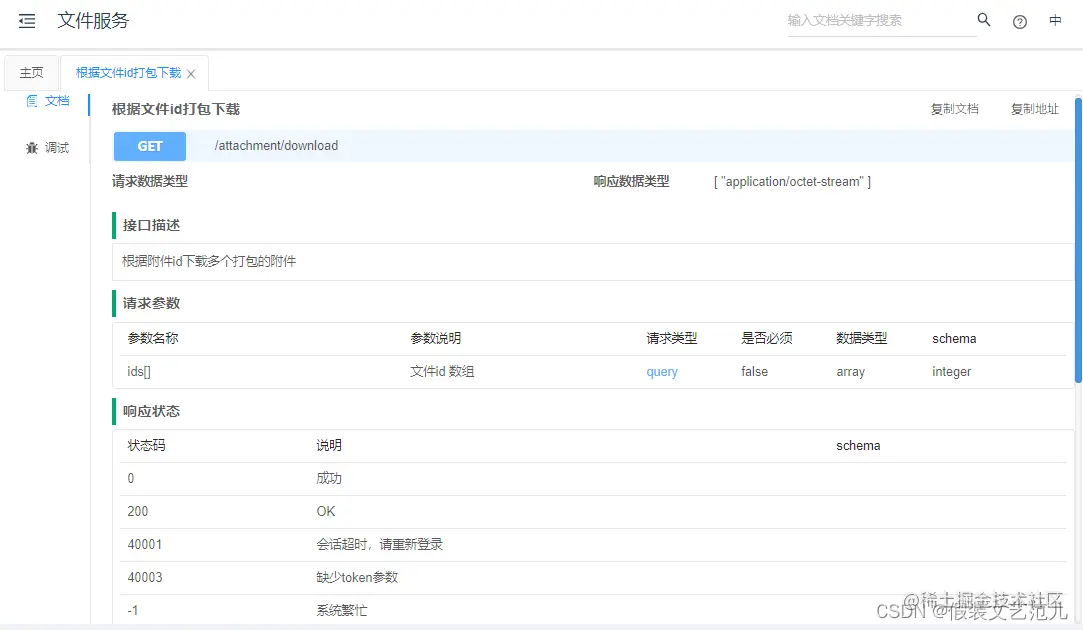The width and height of the screenshot is (1083, 630).
Task: Click the application/octet-stream response type
Action: [792, 182]
